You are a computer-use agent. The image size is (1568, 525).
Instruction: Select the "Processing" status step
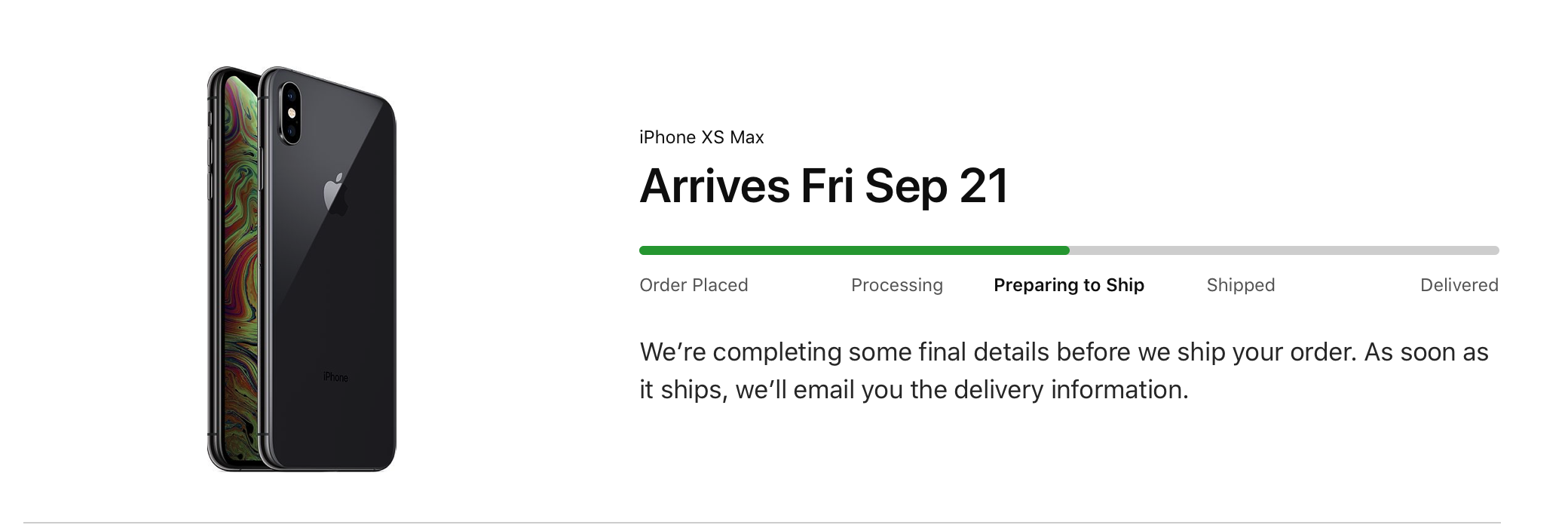click(896, 285)
